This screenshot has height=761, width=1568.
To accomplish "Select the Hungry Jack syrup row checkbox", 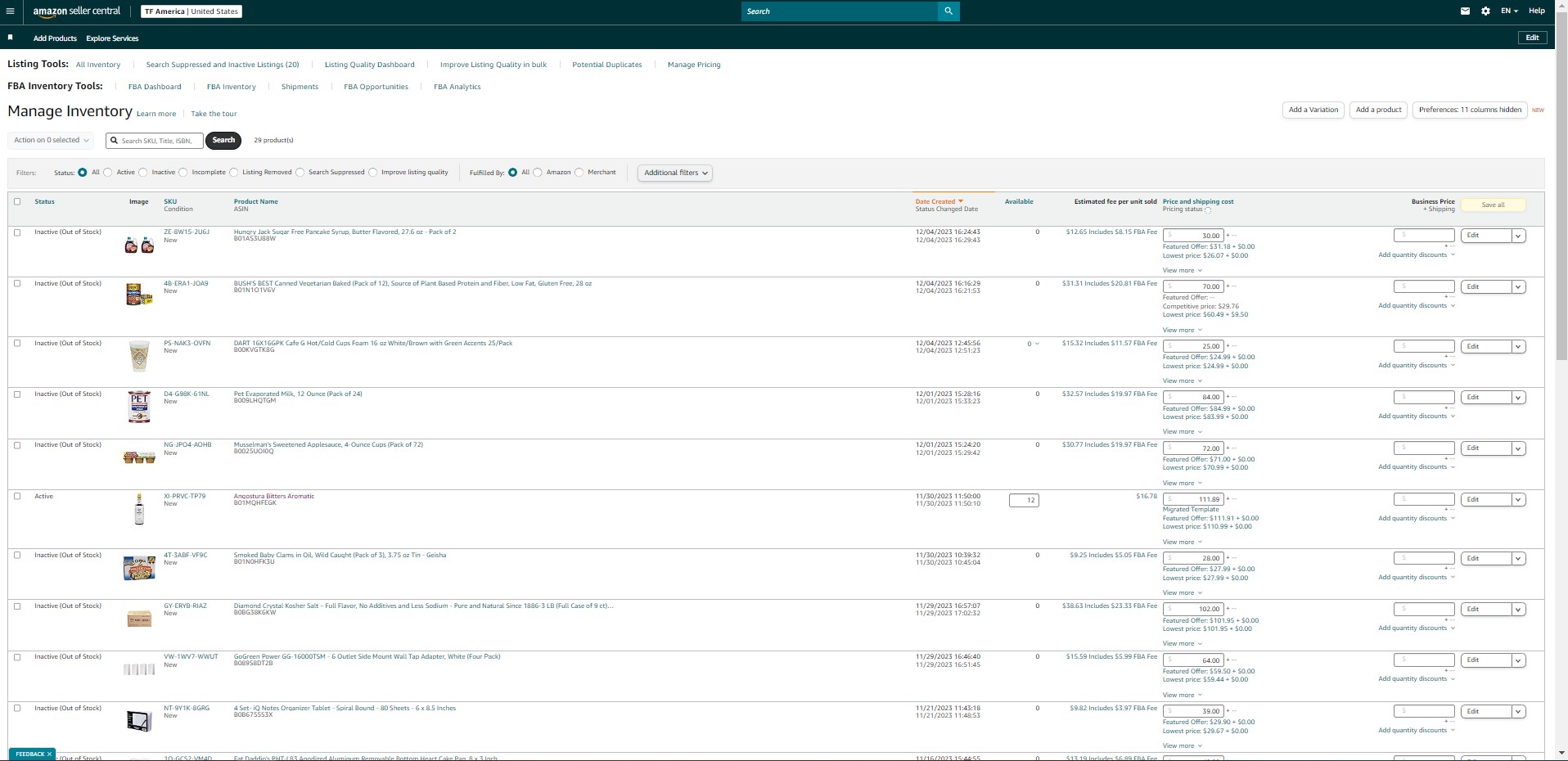I will coord(17,232).
